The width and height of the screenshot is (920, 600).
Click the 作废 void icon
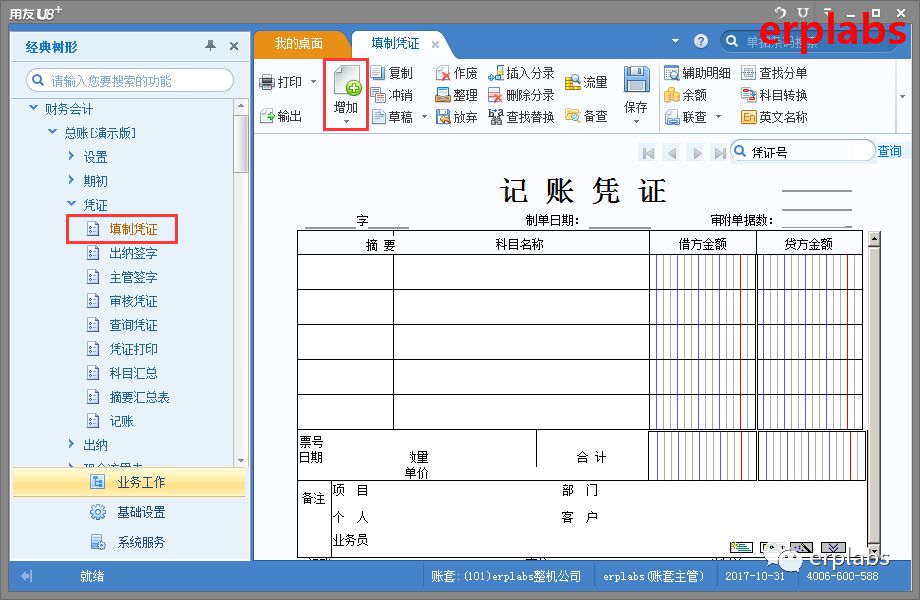coord(442,73)
